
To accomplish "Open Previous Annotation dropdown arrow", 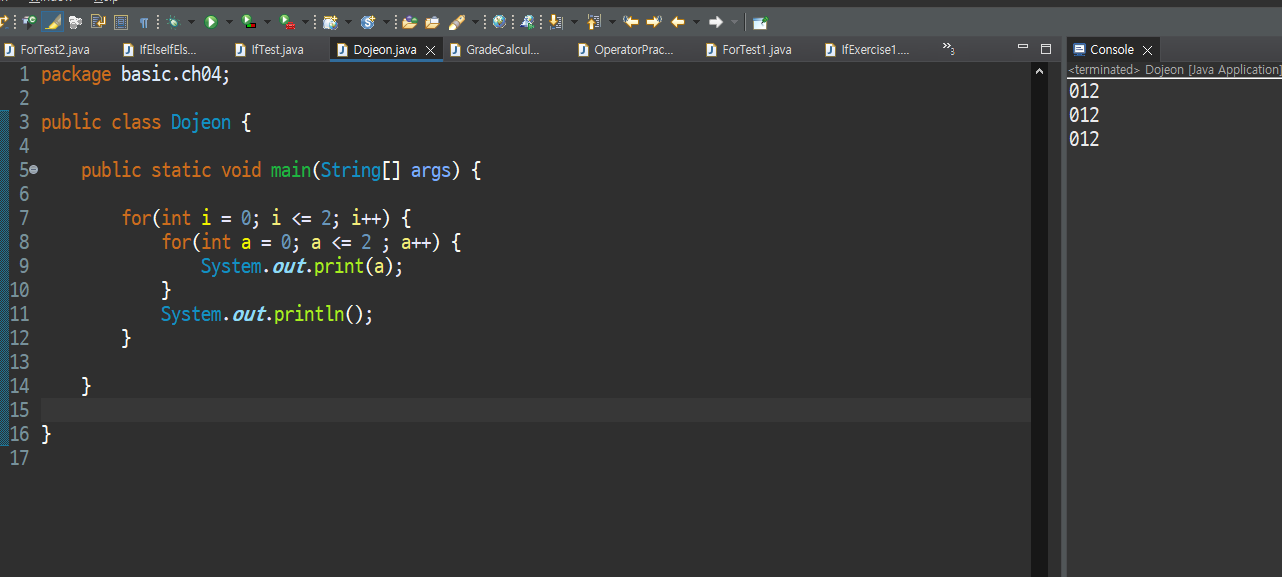I will point(612,22).
